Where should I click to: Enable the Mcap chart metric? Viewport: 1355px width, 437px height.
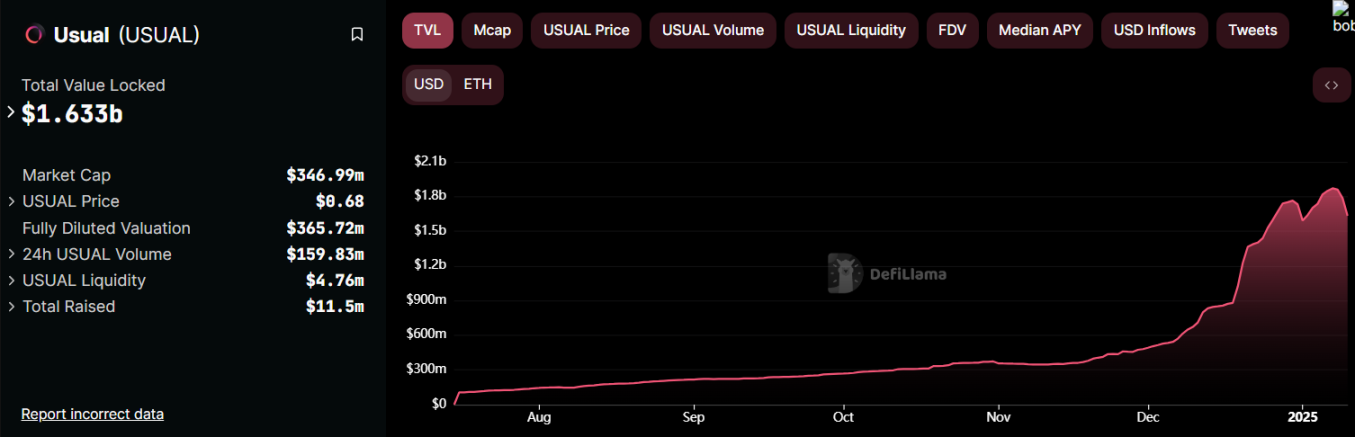492,30
